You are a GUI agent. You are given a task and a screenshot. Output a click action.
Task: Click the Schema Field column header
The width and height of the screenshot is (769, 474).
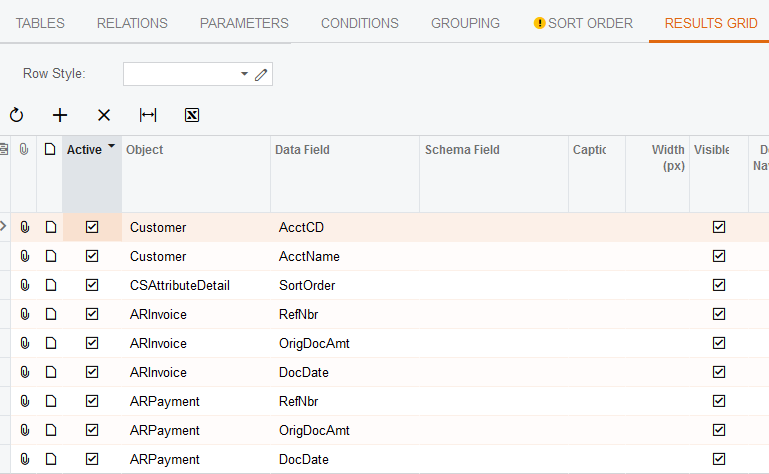(462, 150)
